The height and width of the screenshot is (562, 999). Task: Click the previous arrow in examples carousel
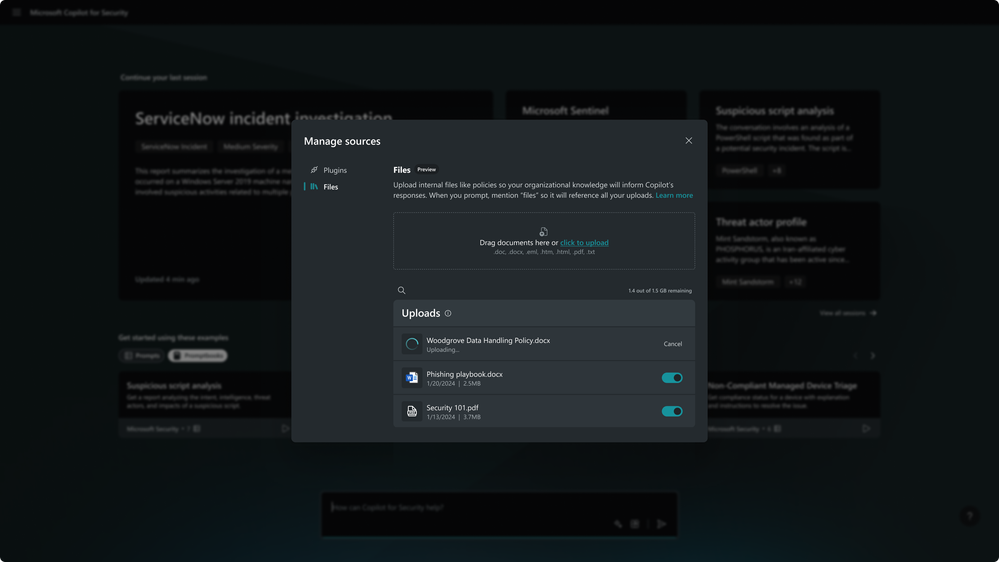856,356
